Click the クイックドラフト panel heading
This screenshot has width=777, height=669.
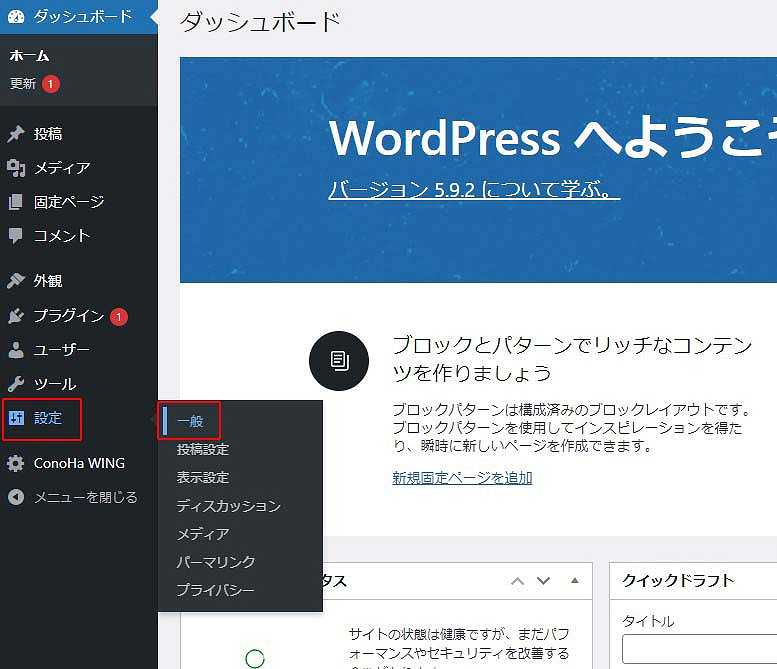click(678, 581)
